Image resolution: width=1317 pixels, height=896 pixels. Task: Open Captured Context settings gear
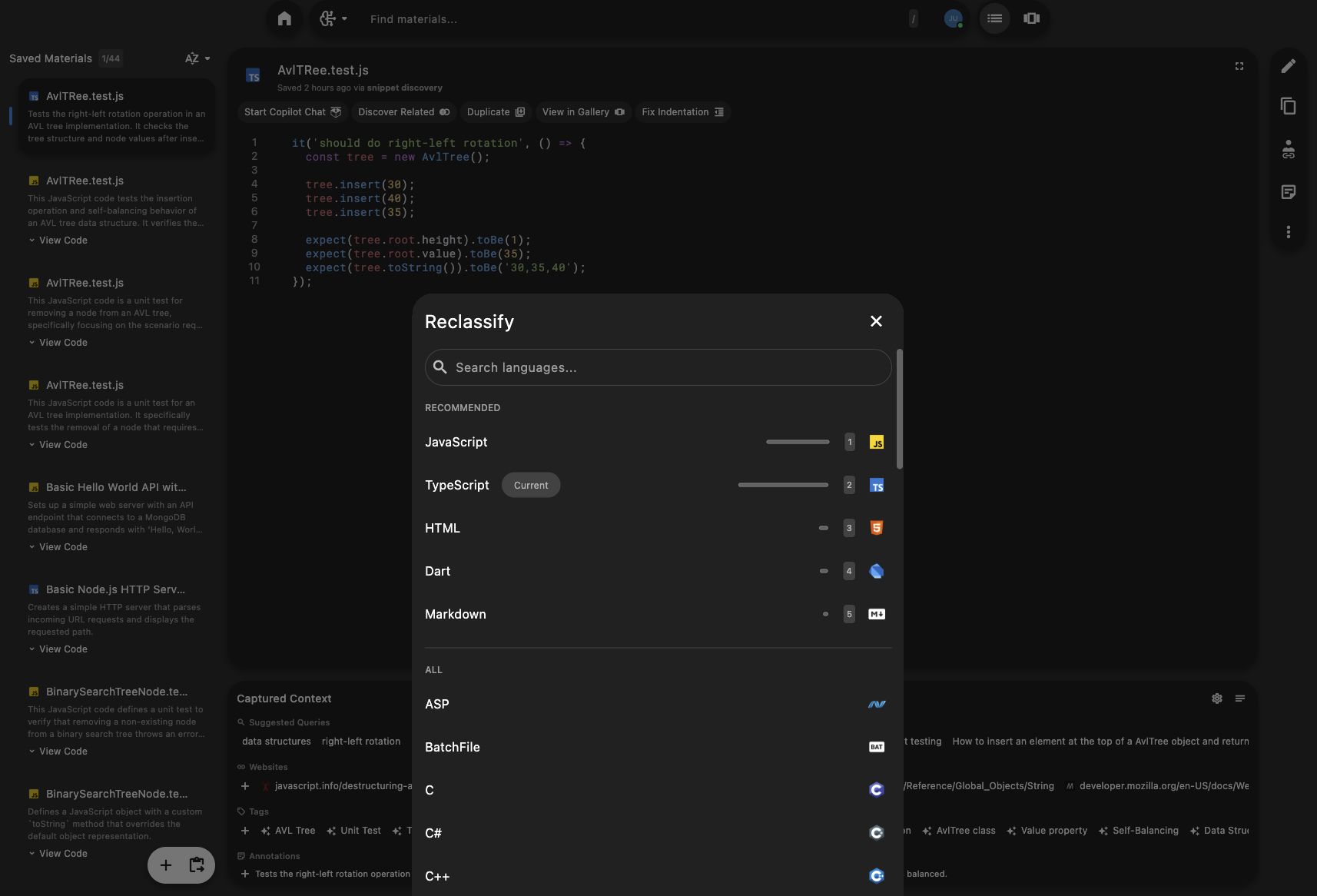(1217, 699)
